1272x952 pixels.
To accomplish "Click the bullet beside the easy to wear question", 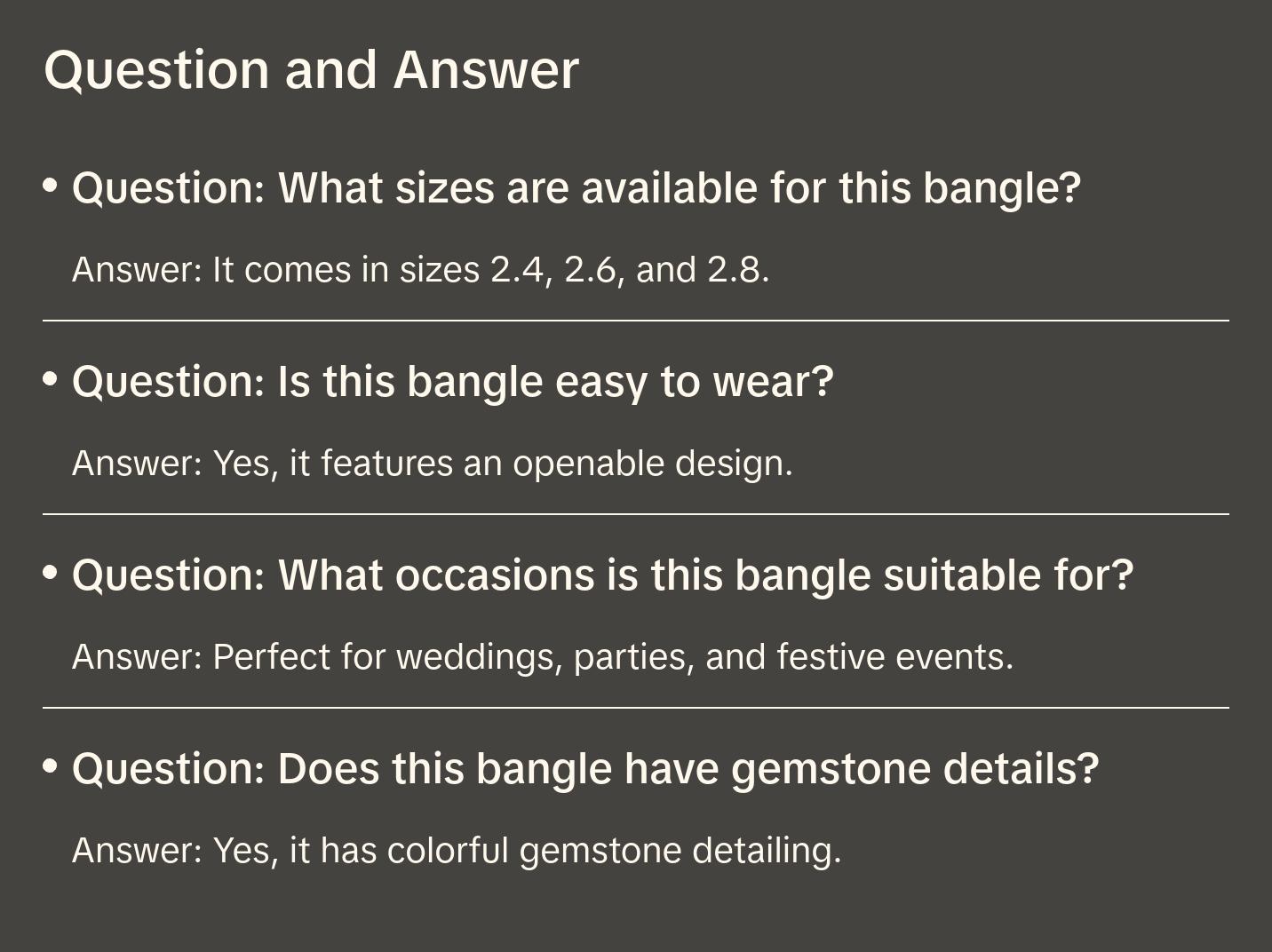I will click(51, 379).
